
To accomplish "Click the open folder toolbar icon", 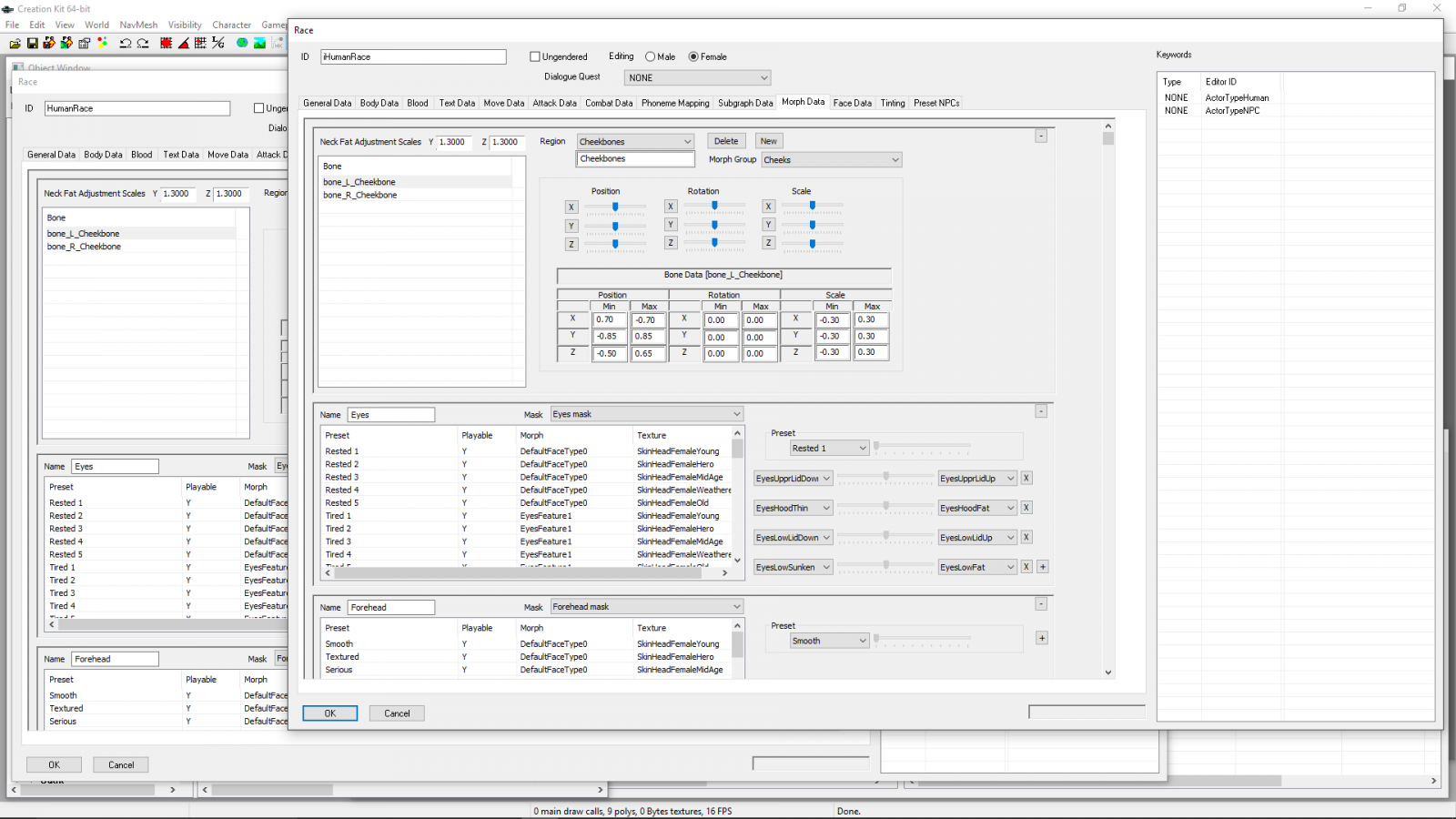I will (15, 43).
